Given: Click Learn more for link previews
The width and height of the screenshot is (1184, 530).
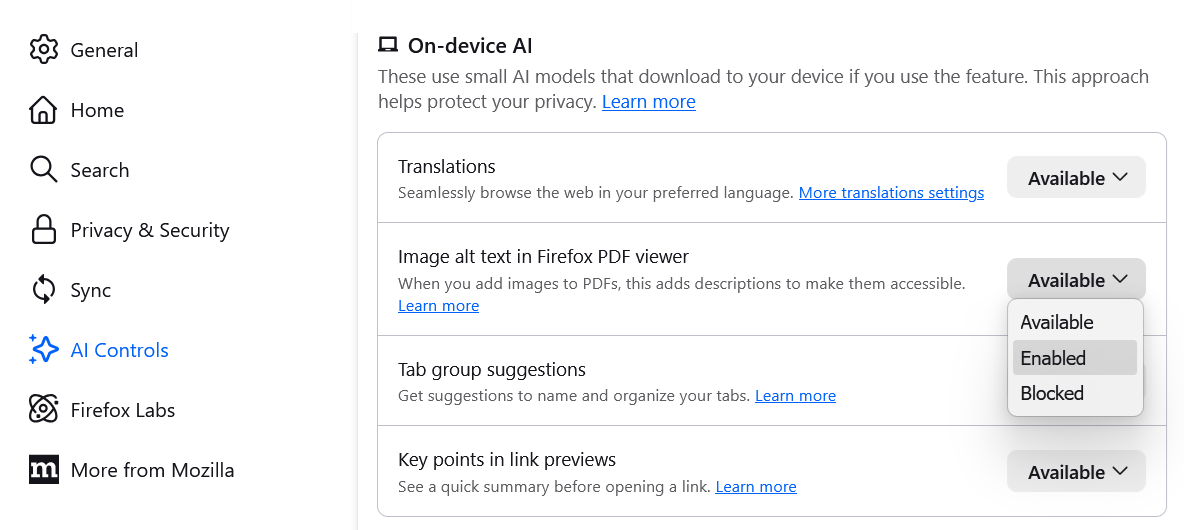Looking at the screenshot, I should tap(756, 487).
